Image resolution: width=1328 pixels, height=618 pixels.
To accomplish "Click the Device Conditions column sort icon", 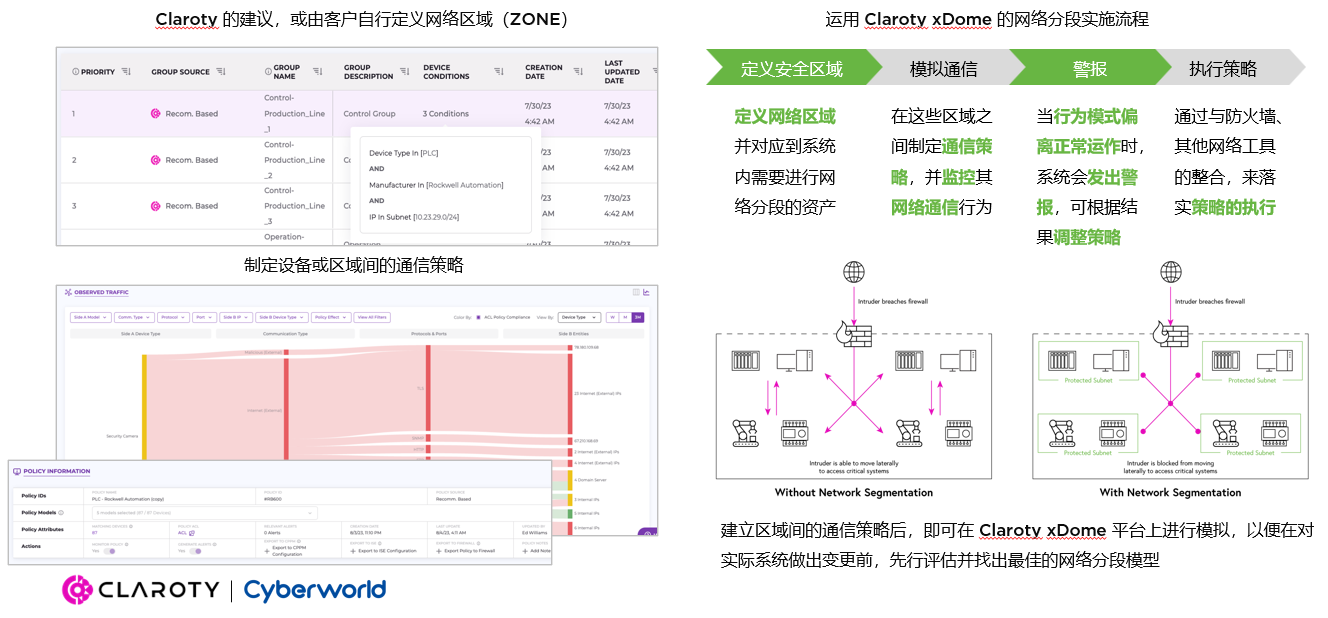I will tap(498, 72).
